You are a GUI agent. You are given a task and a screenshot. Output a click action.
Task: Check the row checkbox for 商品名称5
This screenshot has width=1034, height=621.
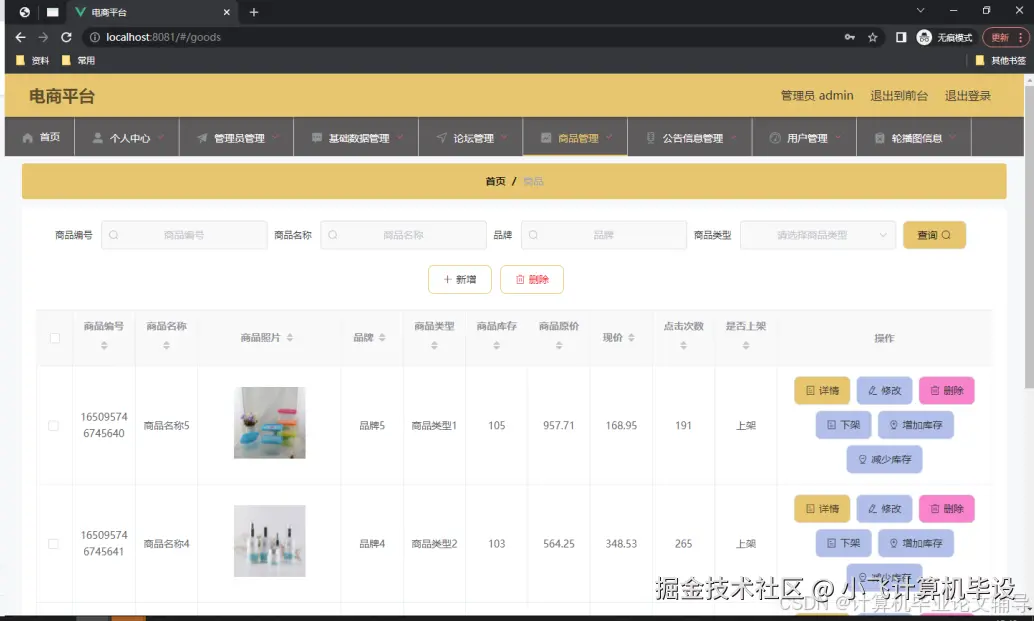[55, 424]
